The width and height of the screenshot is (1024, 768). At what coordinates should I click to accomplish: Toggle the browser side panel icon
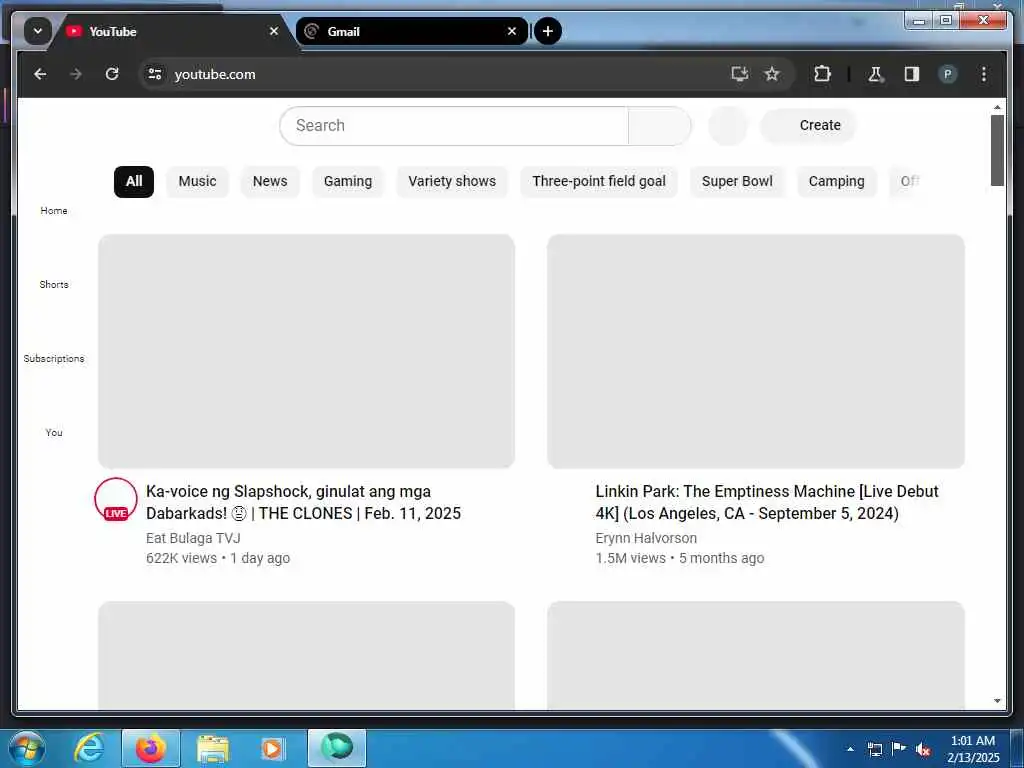click(912, 74)
